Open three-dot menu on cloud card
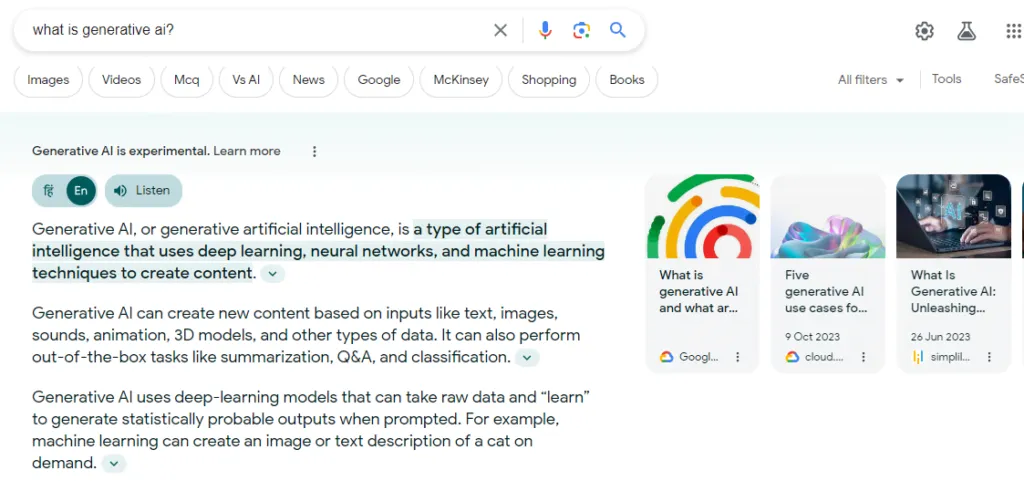This screenshot has height=481, width=1024. pos(863,357)
